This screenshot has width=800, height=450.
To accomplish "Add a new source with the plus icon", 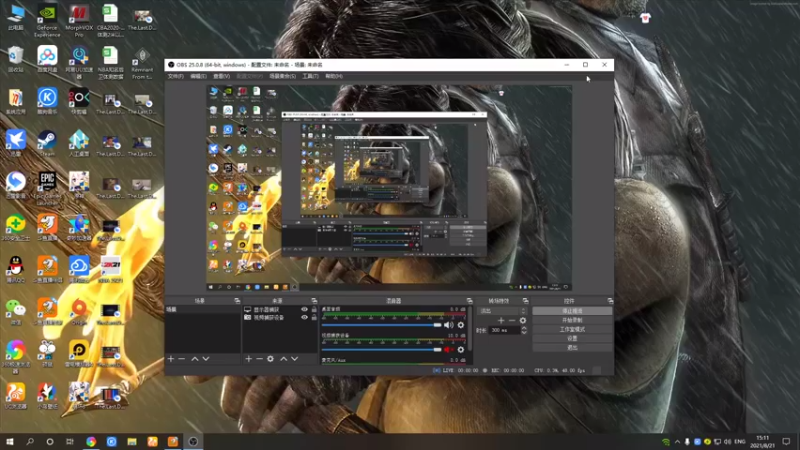I will tap(248, 359).
